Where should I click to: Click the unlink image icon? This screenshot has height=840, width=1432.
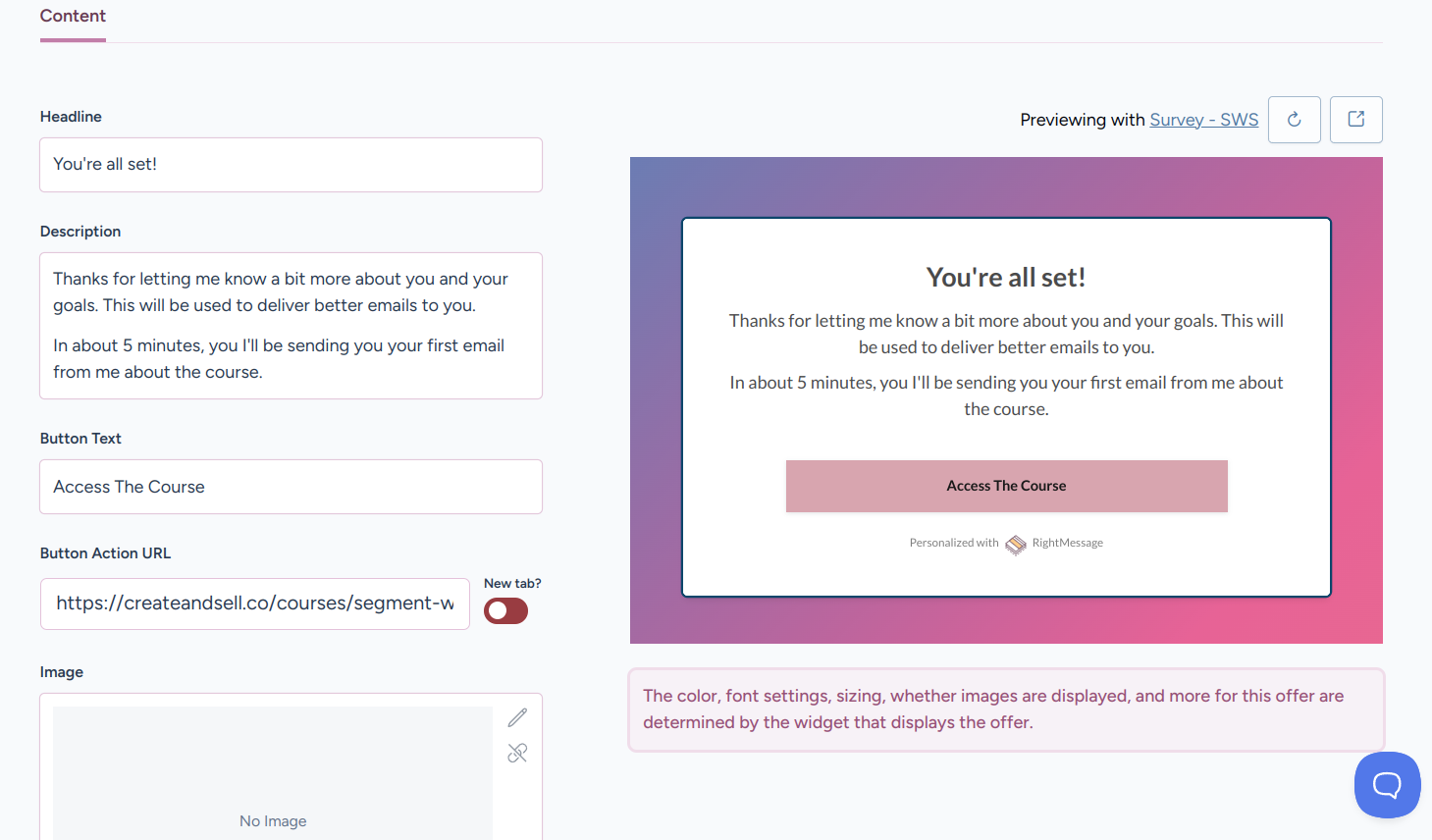(x=517, y=753)
